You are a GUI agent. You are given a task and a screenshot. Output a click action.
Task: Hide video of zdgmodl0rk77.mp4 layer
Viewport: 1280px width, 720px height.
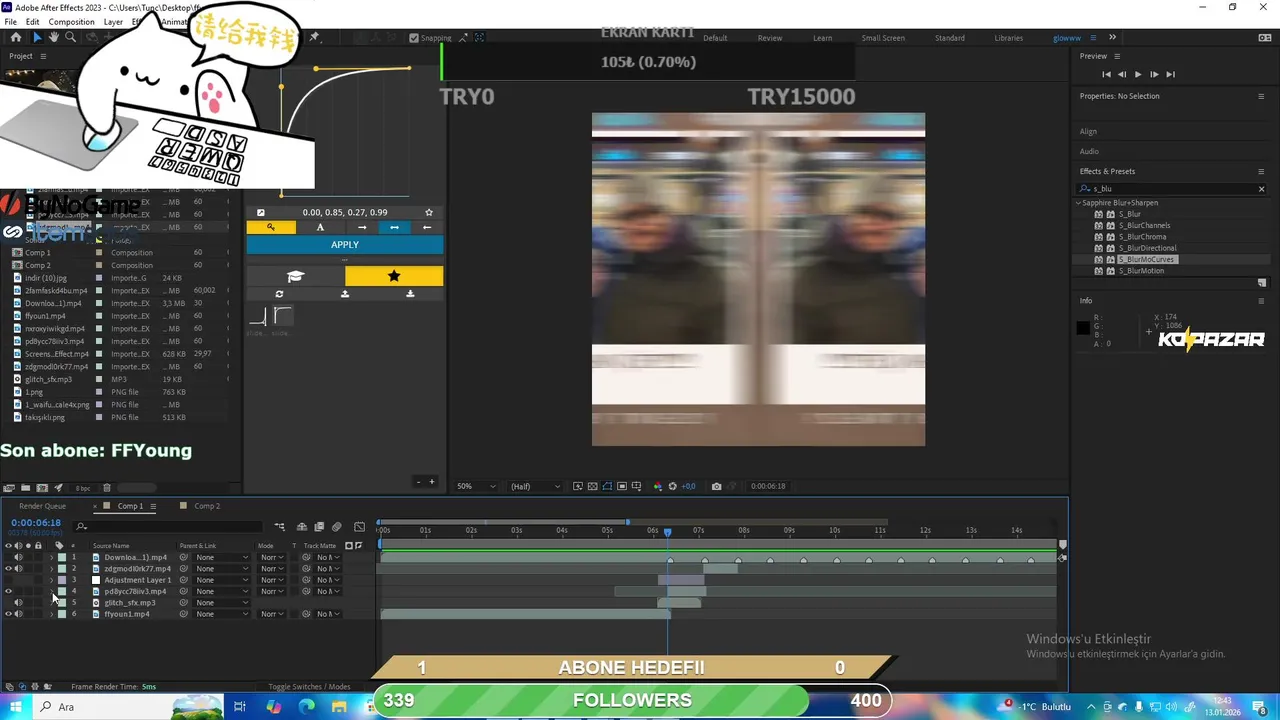coord(8,569)
